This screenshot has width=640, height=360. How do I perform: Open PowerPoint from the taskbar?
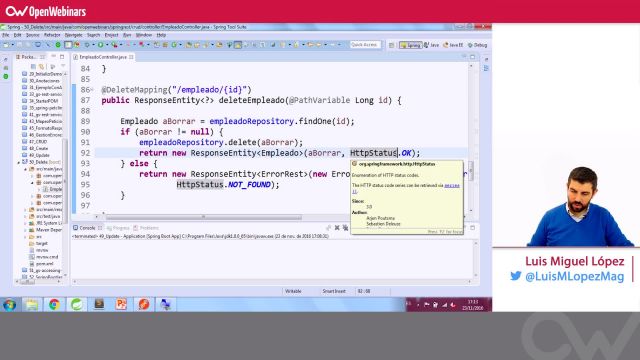pyautogui.click(x=121, y=304)
